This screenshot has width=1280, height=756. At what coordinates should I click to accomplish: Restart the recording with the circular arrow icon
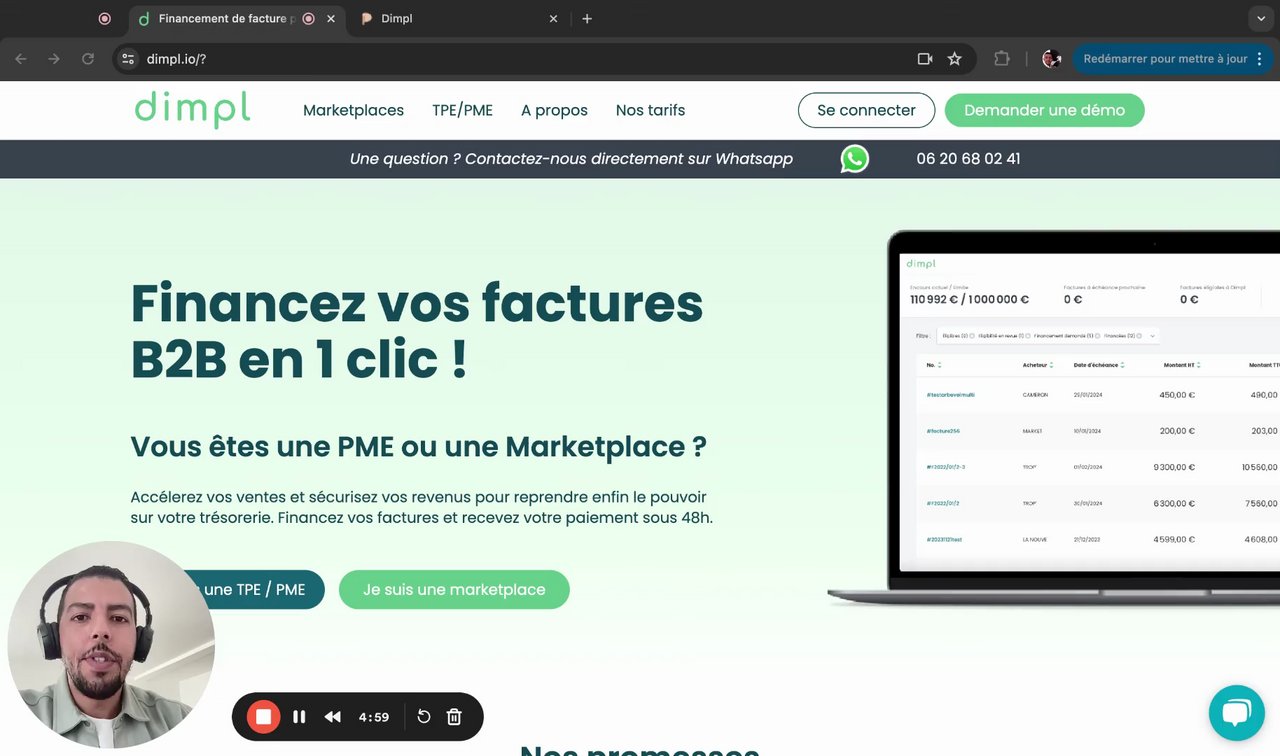(x=424, y=717)
